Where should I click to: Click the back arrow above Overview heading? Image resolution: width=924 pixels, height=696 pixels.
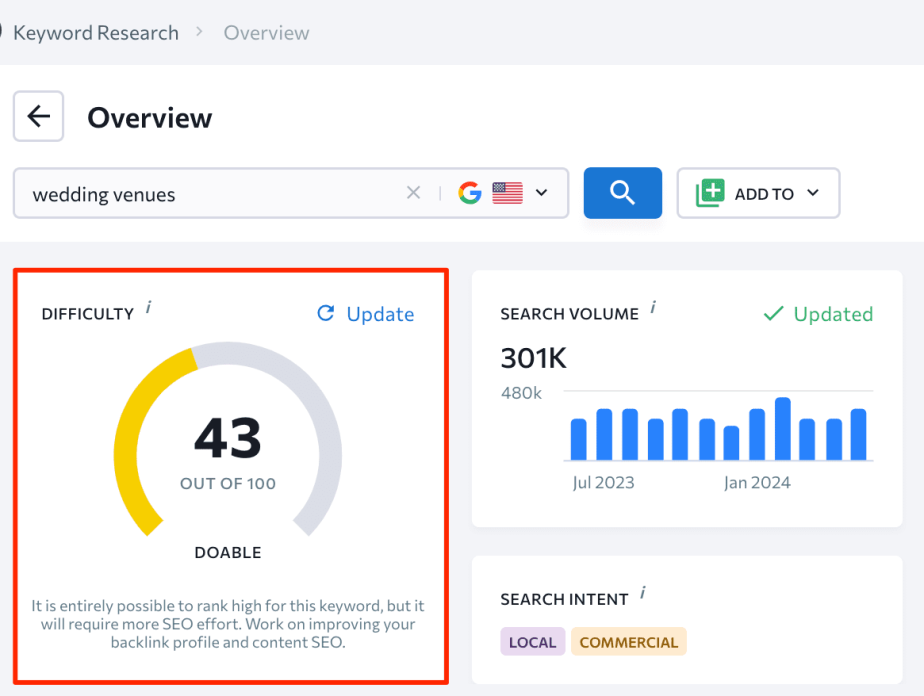pos(38,116)
